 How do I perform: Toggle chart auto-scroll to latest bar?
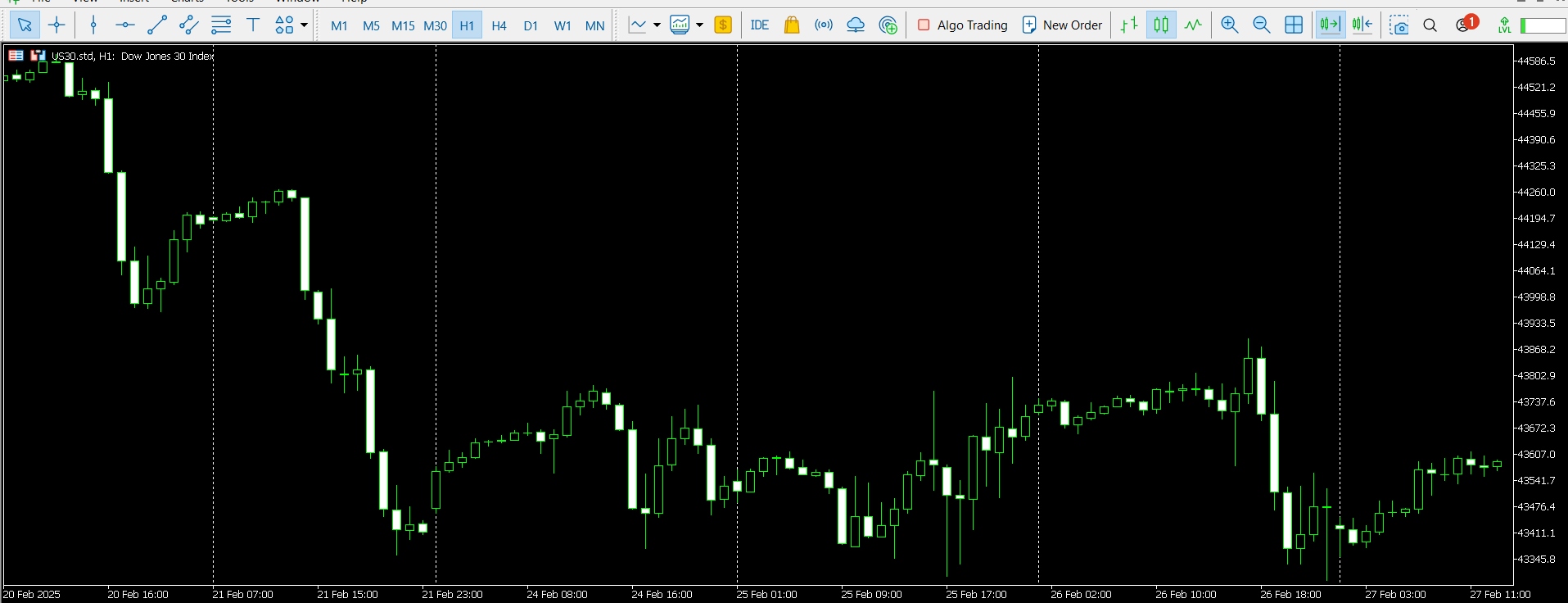tap(1330, 25)
